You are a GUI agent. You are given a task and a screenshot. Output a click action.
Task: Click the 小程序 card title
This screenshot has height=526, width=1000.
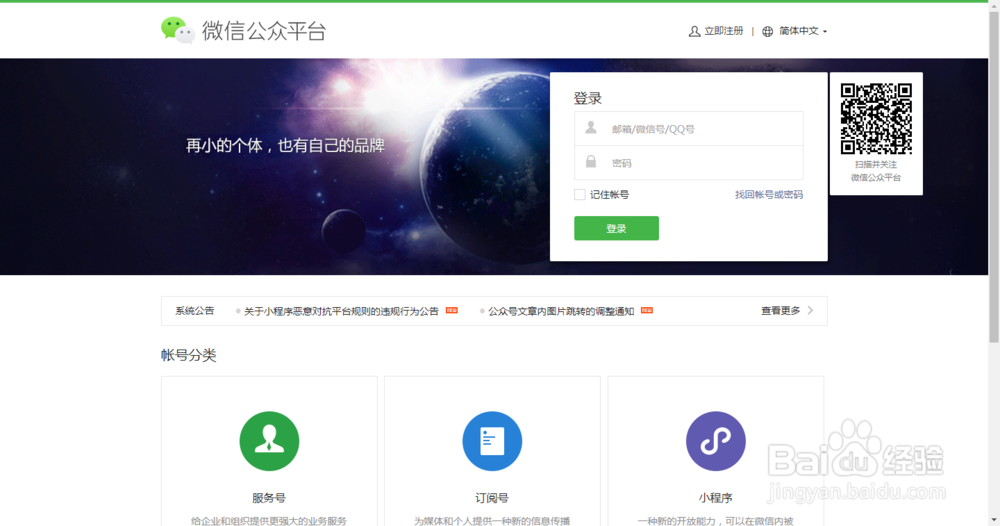coord(716,498)
